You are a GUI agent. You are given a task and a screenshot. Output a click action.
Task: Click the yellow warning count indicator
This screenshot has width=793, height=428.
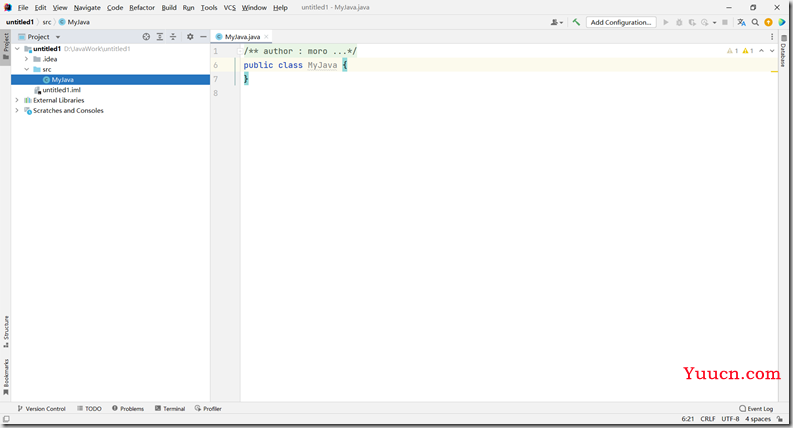pos(748,51)
